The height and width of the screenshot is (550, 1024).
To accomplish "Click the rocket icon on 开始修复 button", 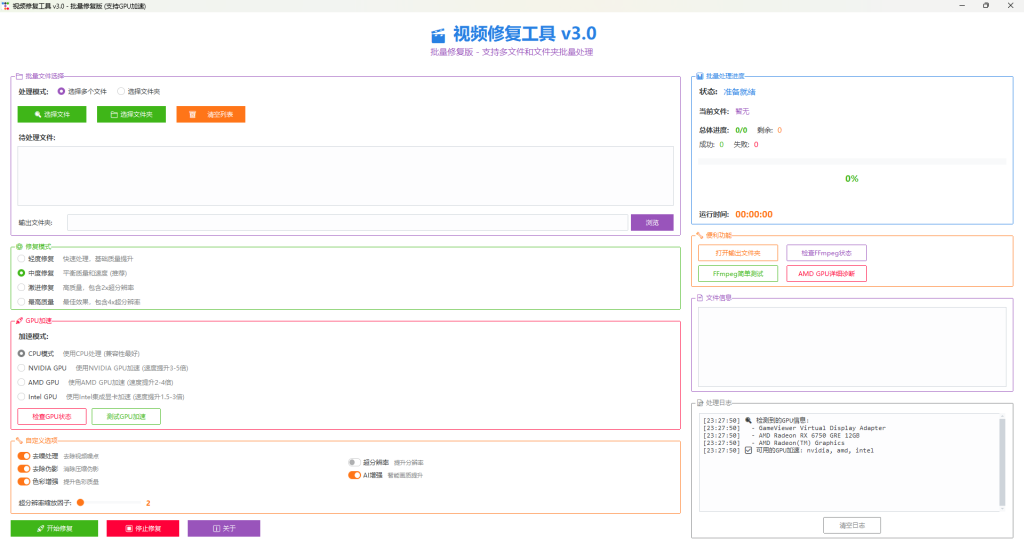I will (39, 528).
